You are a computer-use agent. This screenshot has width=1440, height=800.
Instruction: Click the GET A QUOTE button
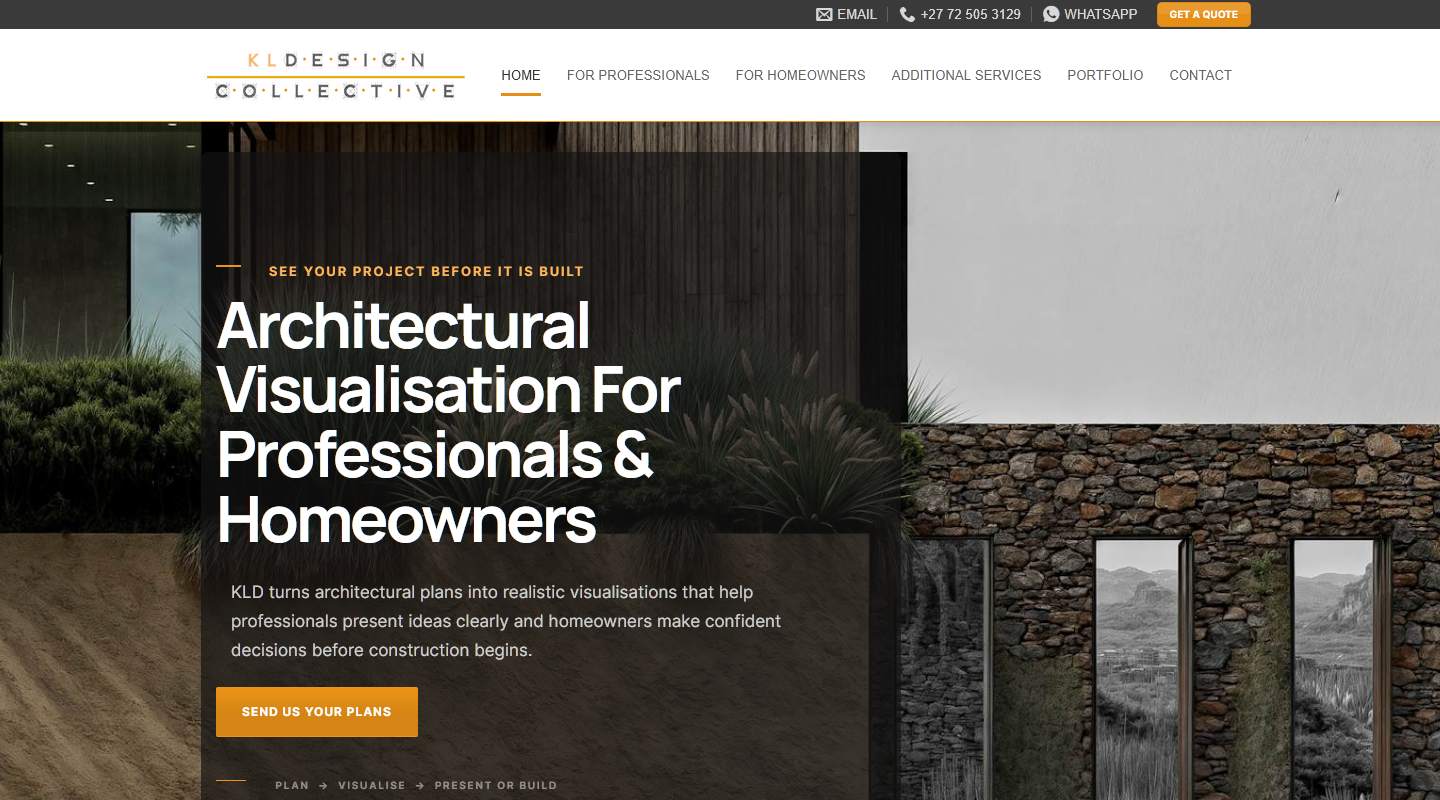[x=1204, y=14]
